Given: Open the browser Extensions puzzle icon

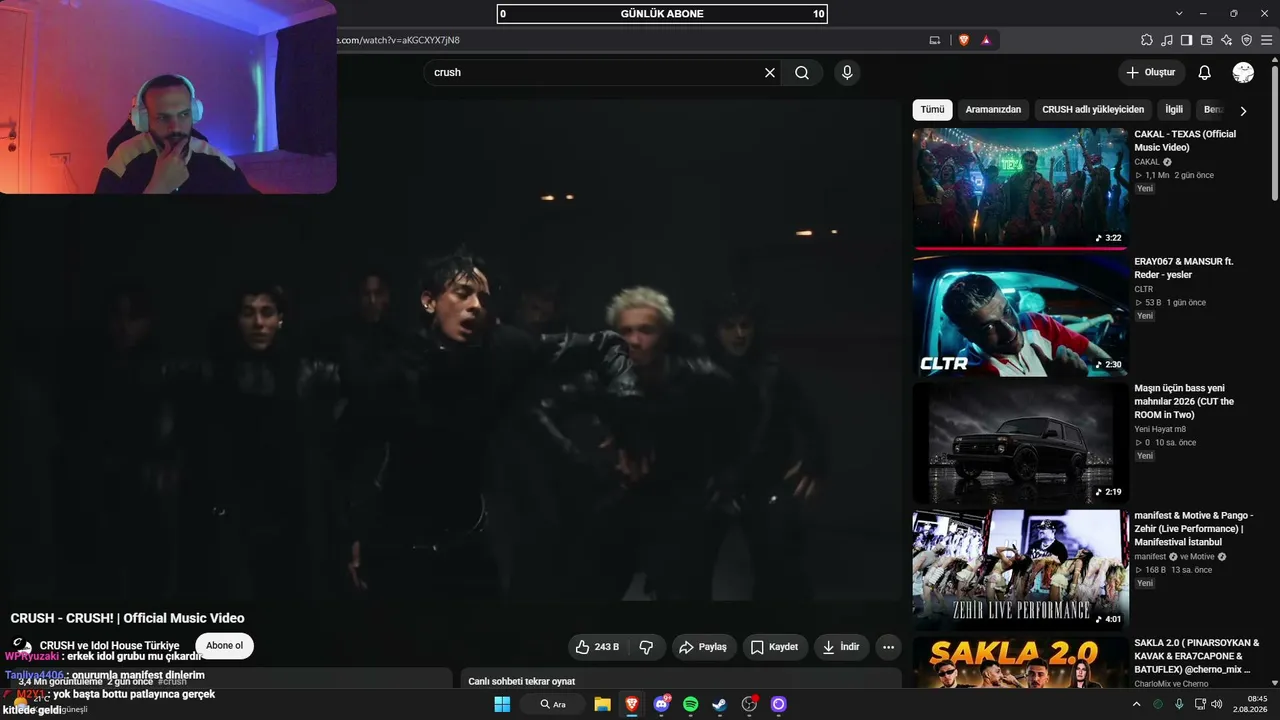Looking at the screenshot, I should point(1147,40).
